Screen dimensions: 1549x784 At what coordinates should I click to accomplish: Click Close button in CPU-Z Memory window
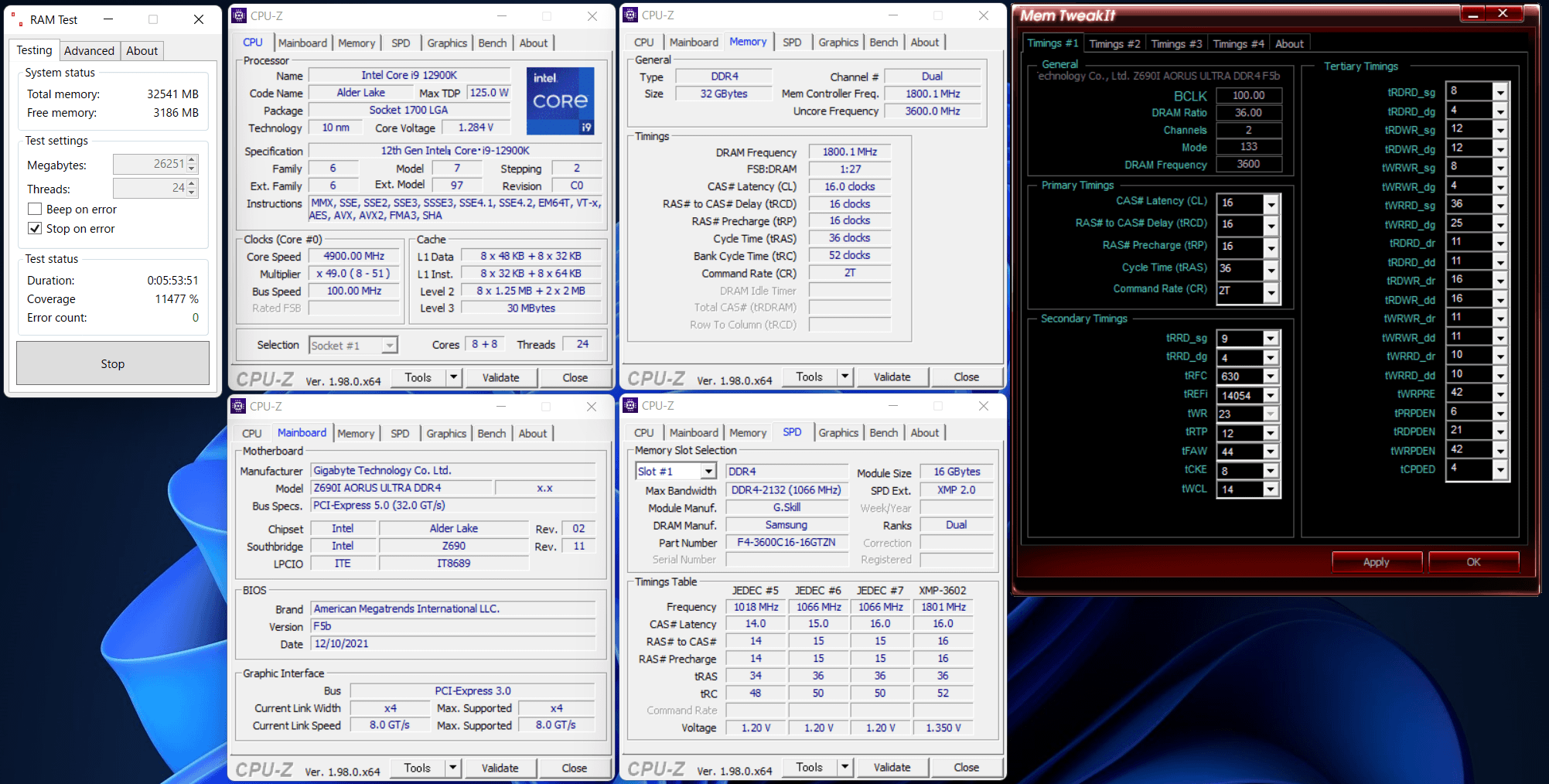pos(967,377)
